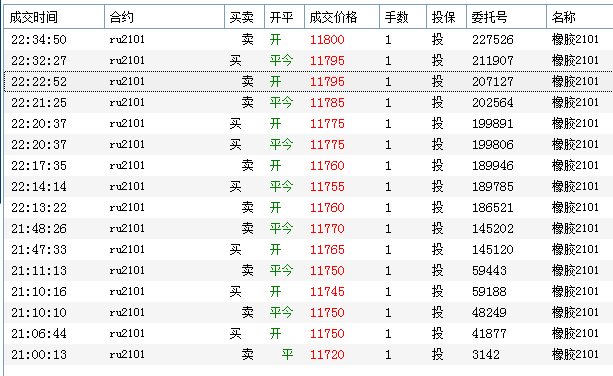The width and height of the screenshot is (613, 376).
Task: Click the 手数 column header
Action: [x=403, y=17]
